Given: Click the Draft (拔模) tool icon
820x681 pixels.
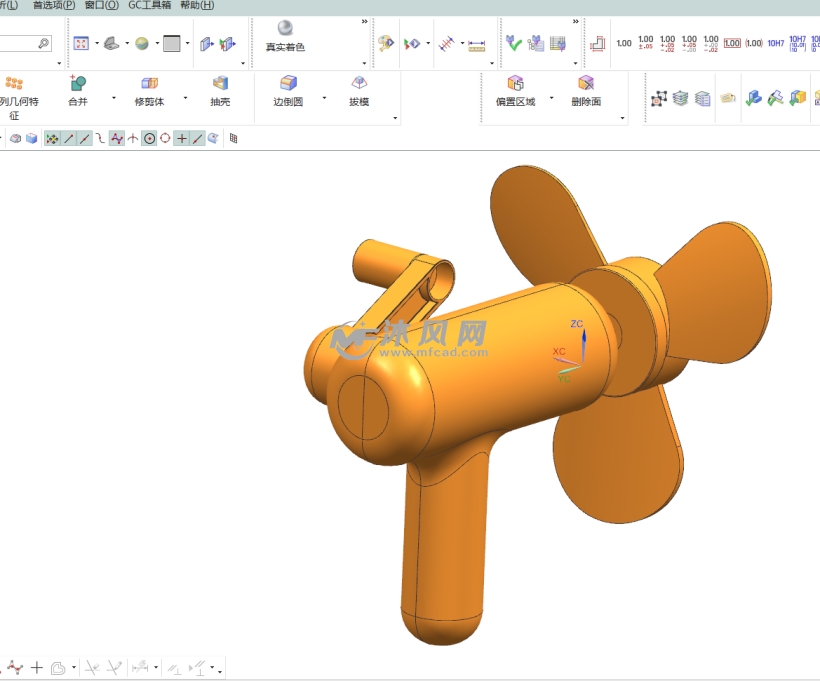Looking at the screenshot, I should coord(359,84).
